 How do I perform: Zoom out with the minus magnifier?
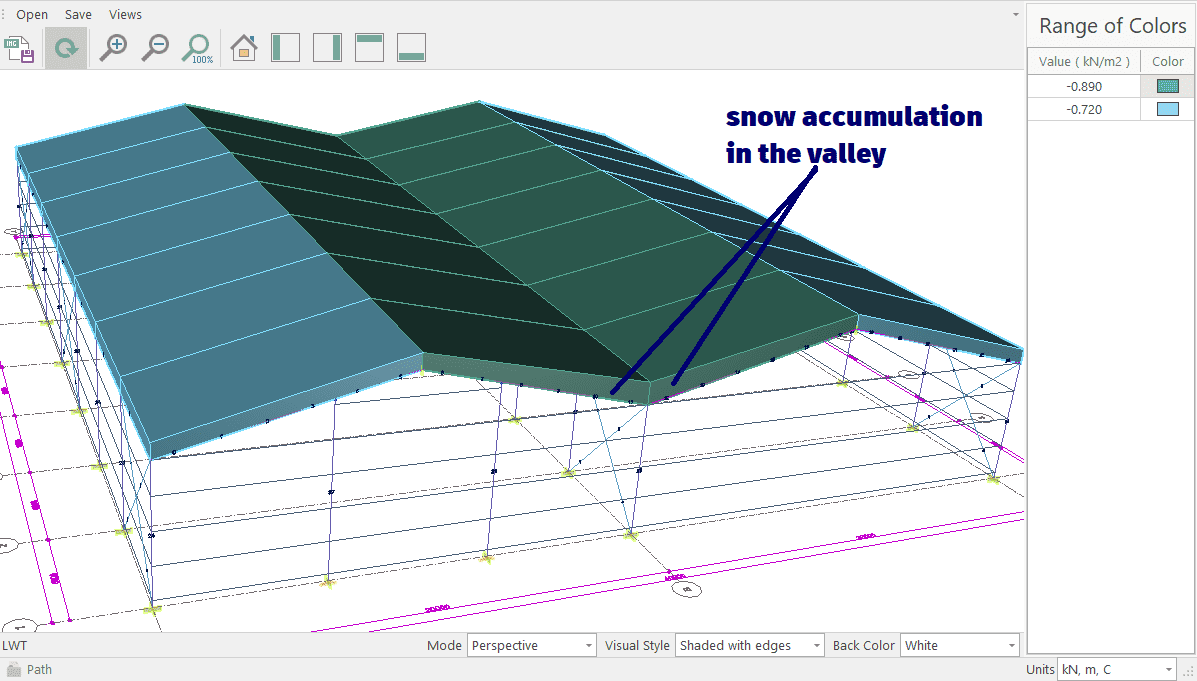coord(155,47)
